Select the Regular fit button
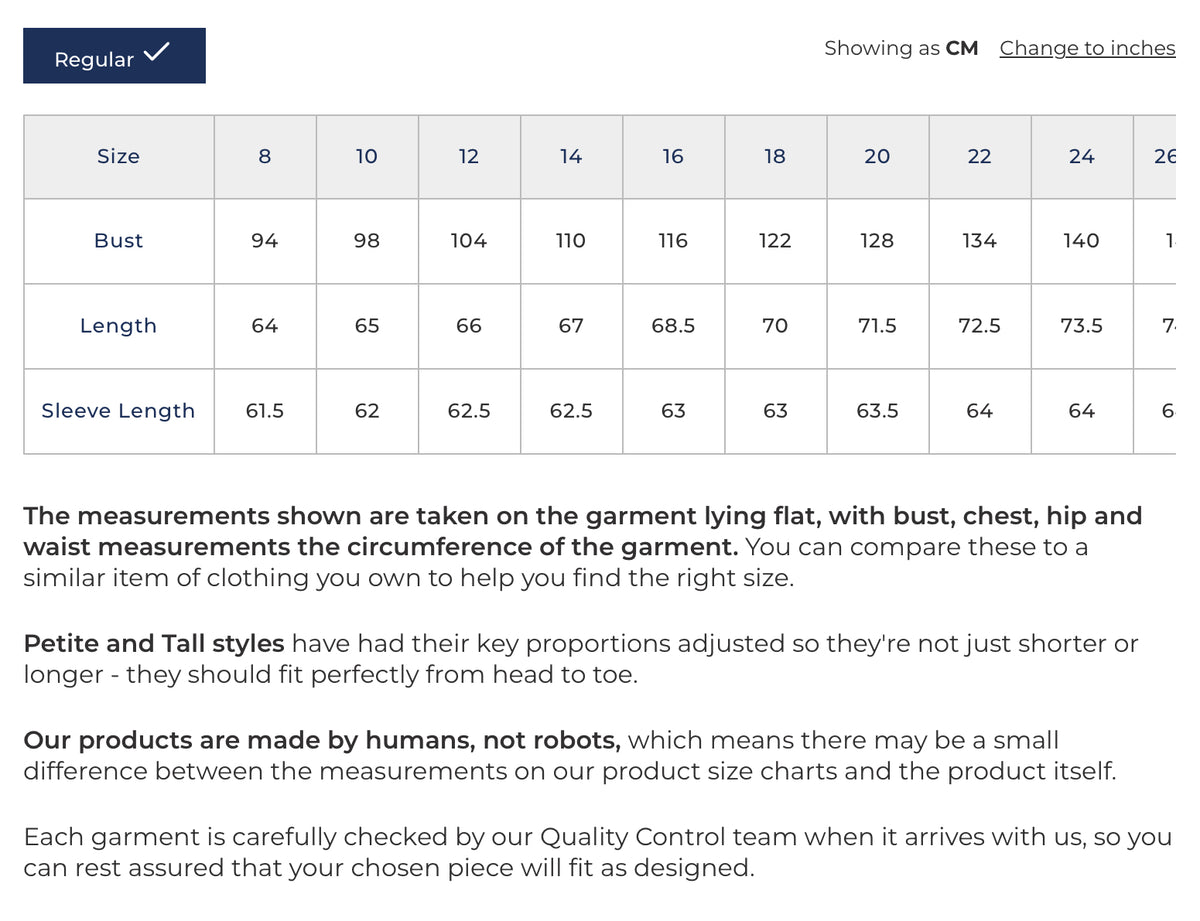1200x921 pixels. coord(114,56)
